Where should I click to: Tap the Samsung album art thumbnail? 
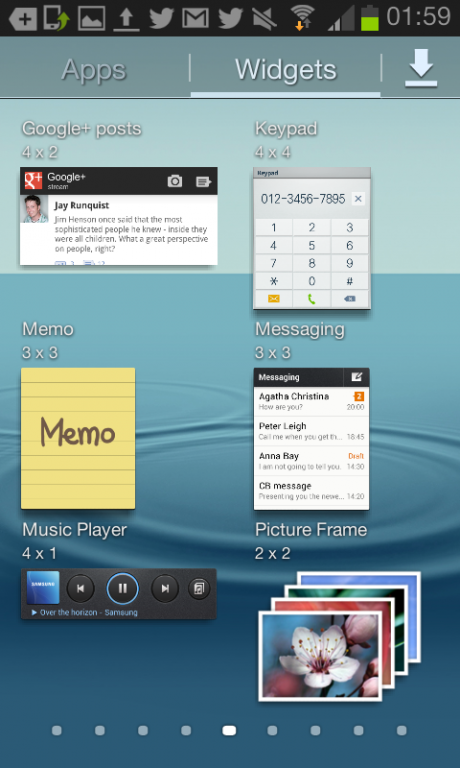(x=43, y=587)
